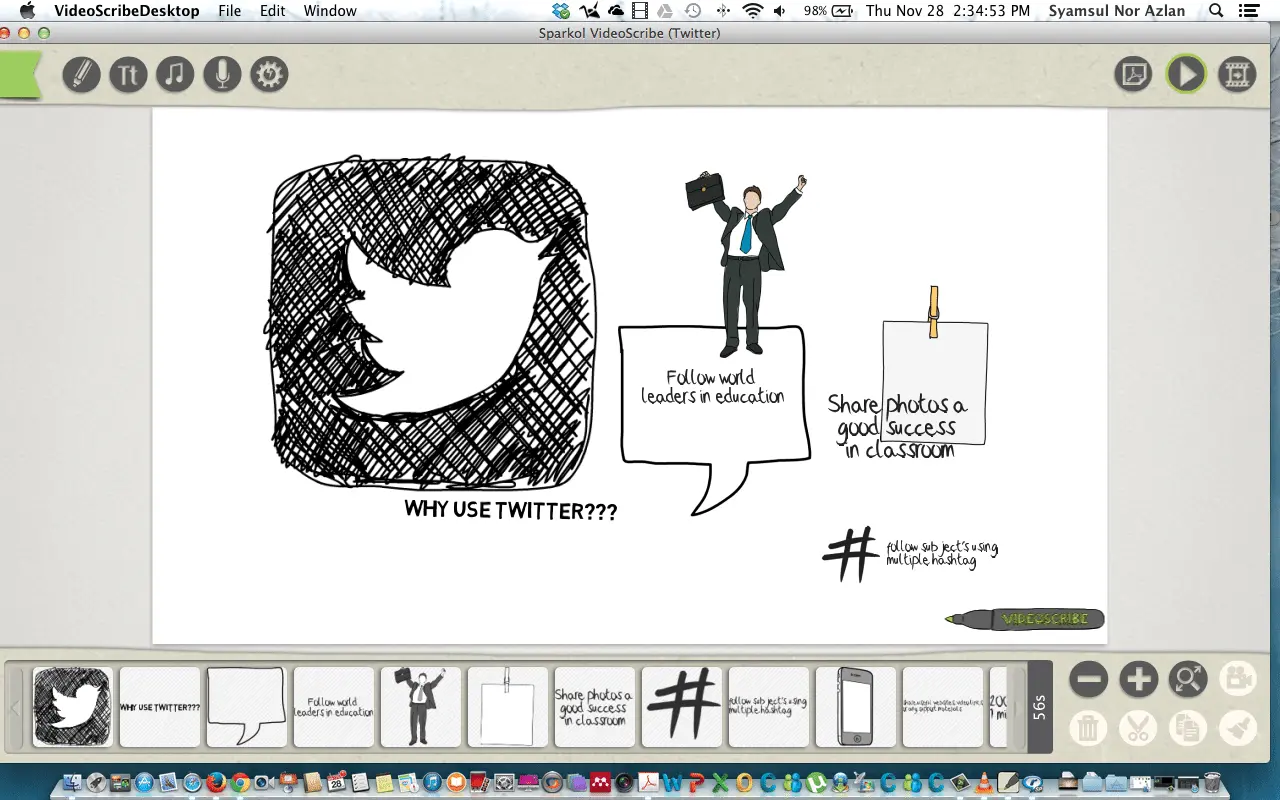This screenshot has height=800, width=1280.
Task: Open the Trash in the Dock
Action: coord(1212,782)
